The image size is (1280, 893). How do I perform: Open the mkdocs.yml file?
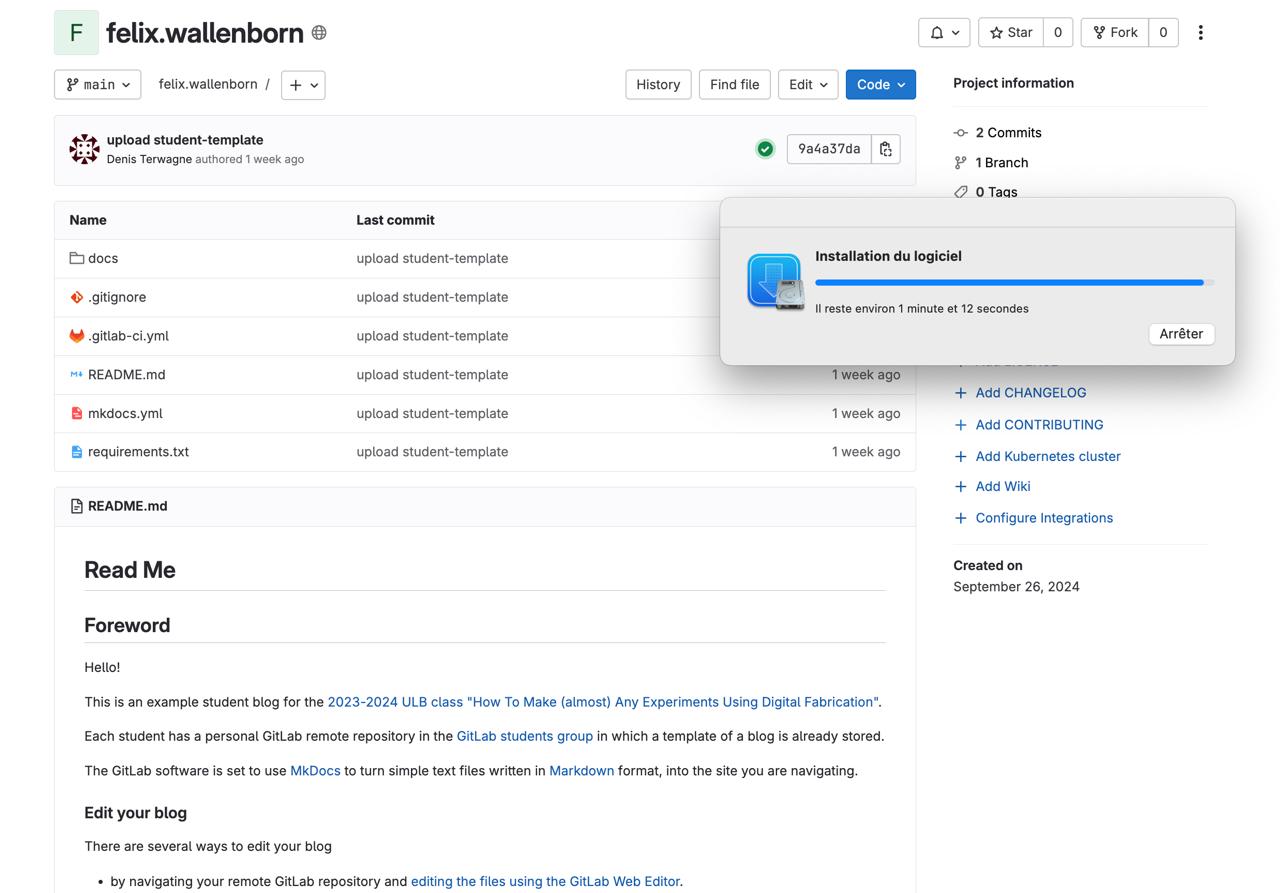(125, 413)
